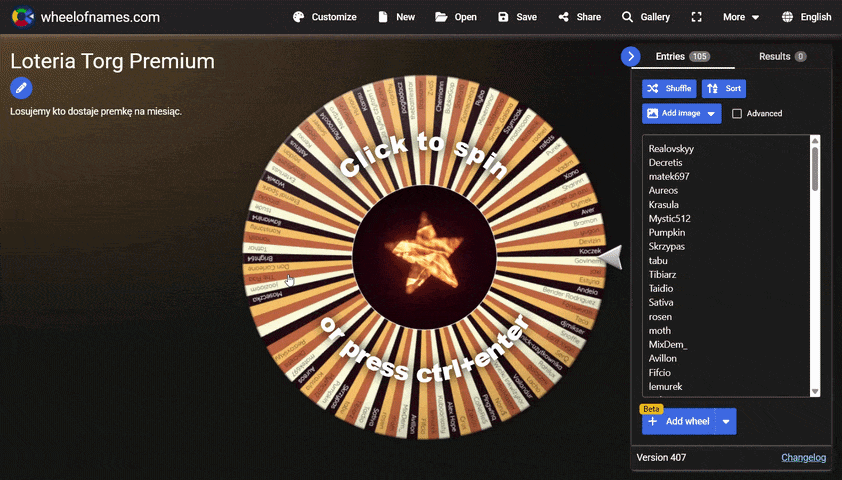This screenshot has width=842, height=480.
Task: Click the shuffle arrows icon
Action: (652, 89)
